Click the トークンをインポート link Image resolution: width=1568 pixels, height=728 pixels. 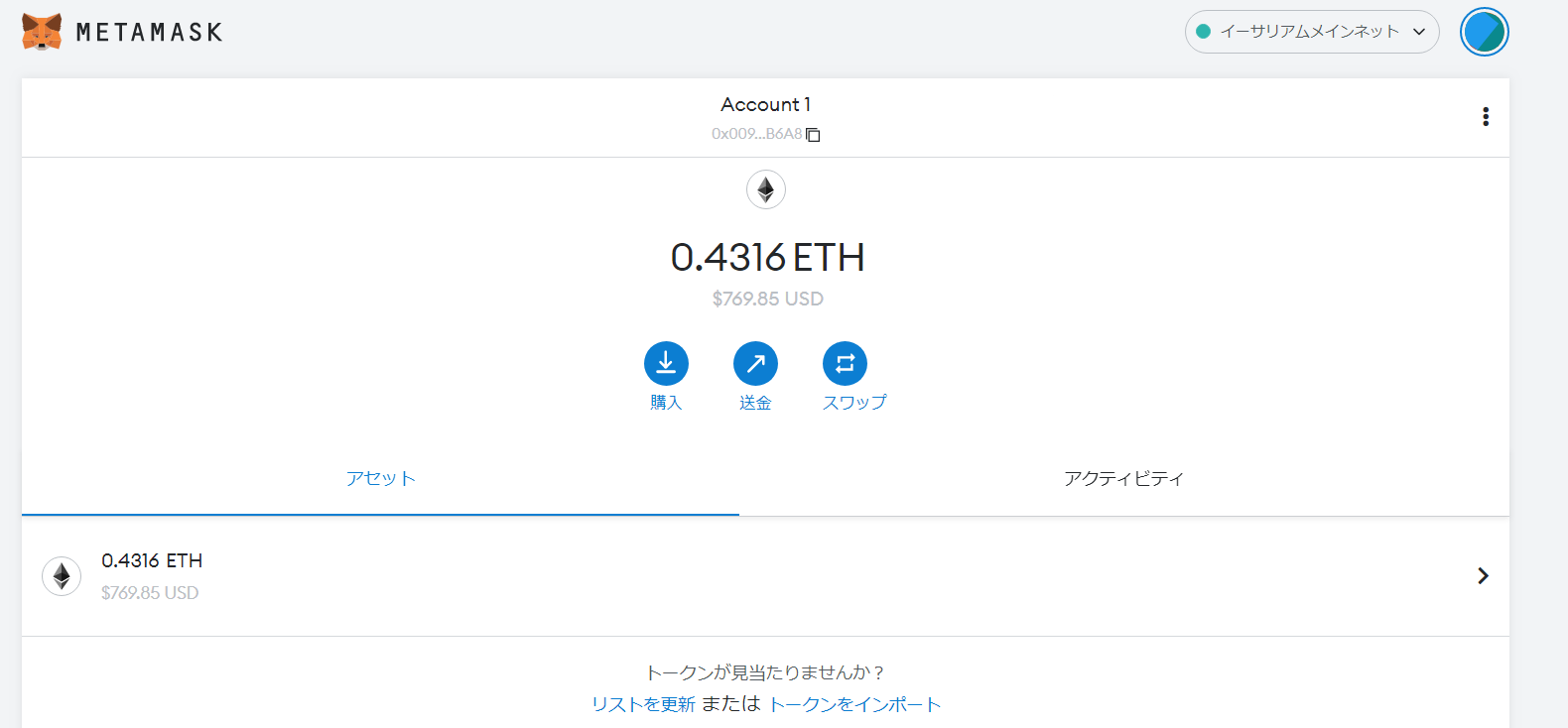854,704
